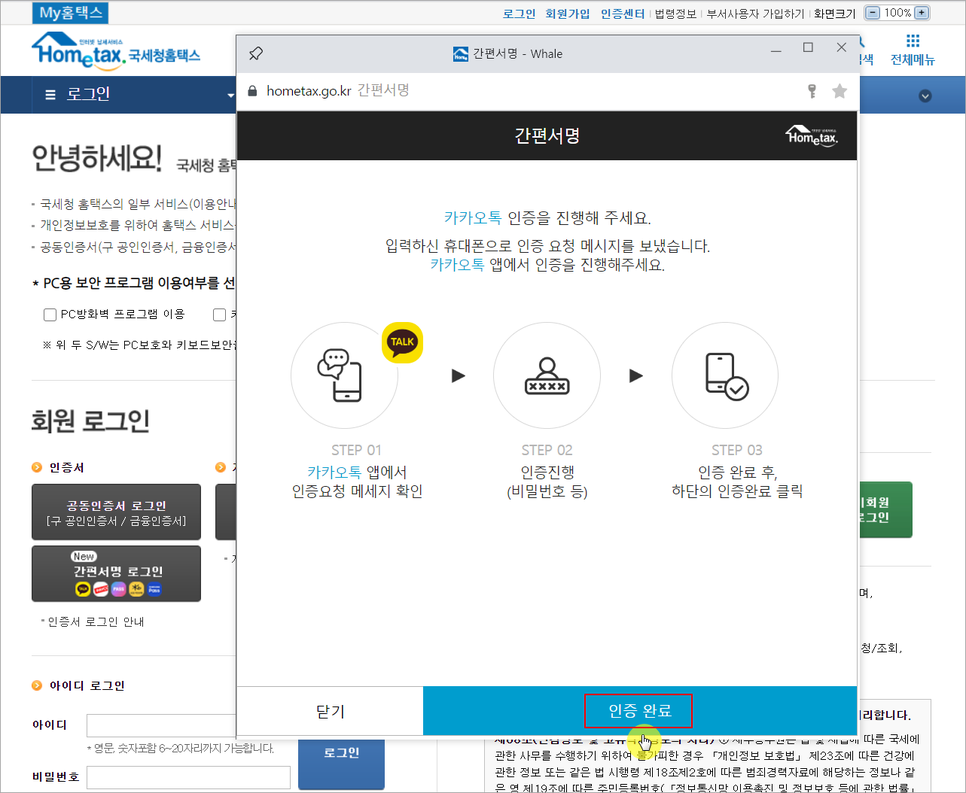Click the STEP 01 label
This screenshot has height=793, width=966.
(357, 450)
